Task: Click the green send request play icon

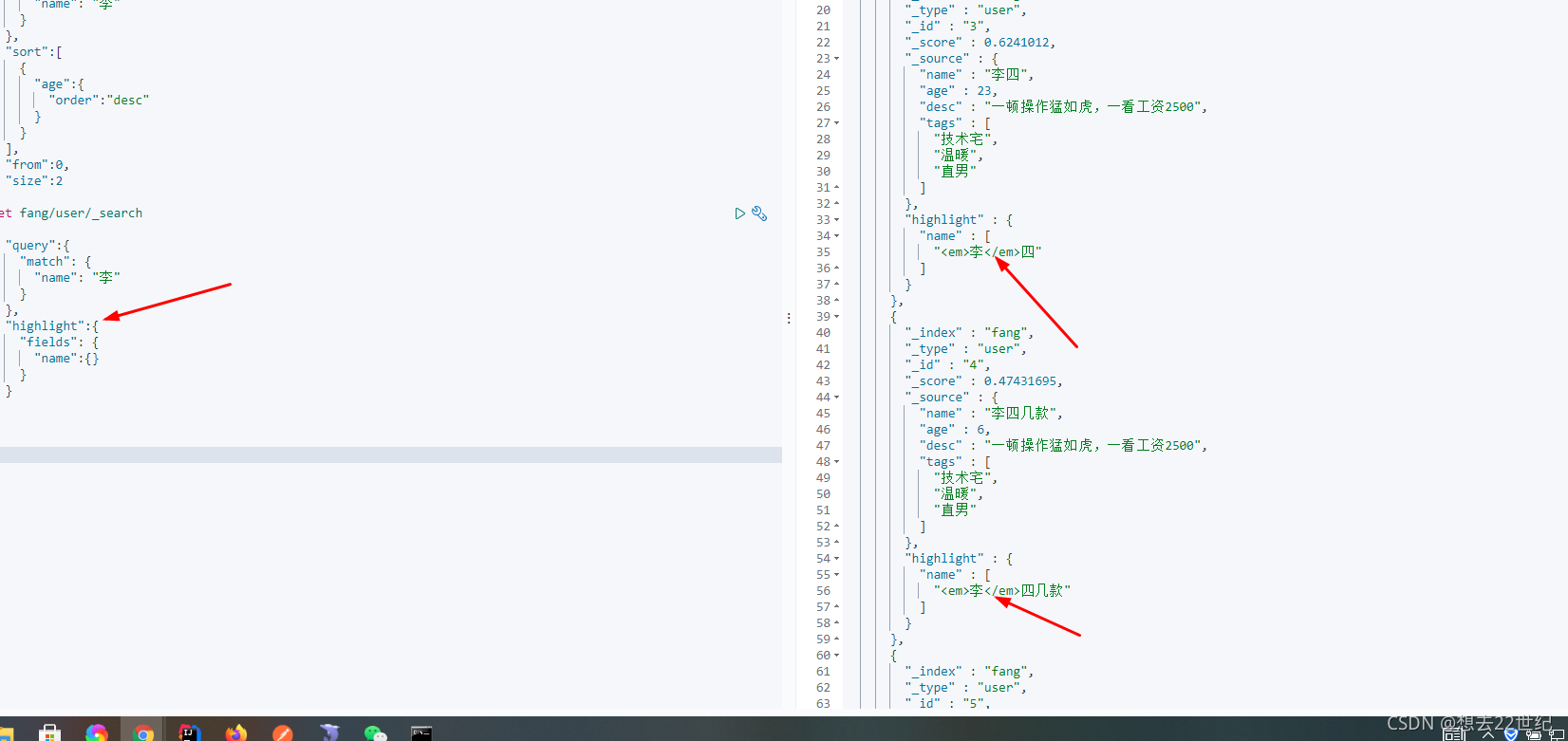Action: pos(739,213)
